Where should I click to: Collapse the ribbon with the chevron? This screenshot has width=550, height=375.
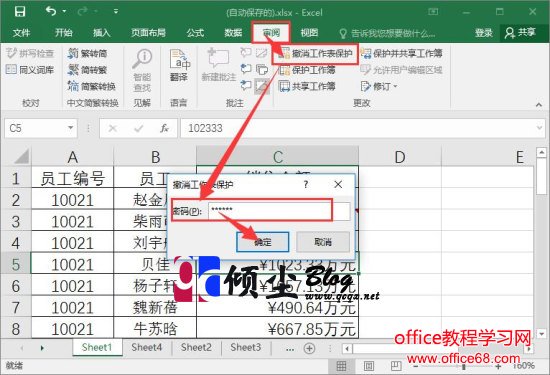(539, 104)
